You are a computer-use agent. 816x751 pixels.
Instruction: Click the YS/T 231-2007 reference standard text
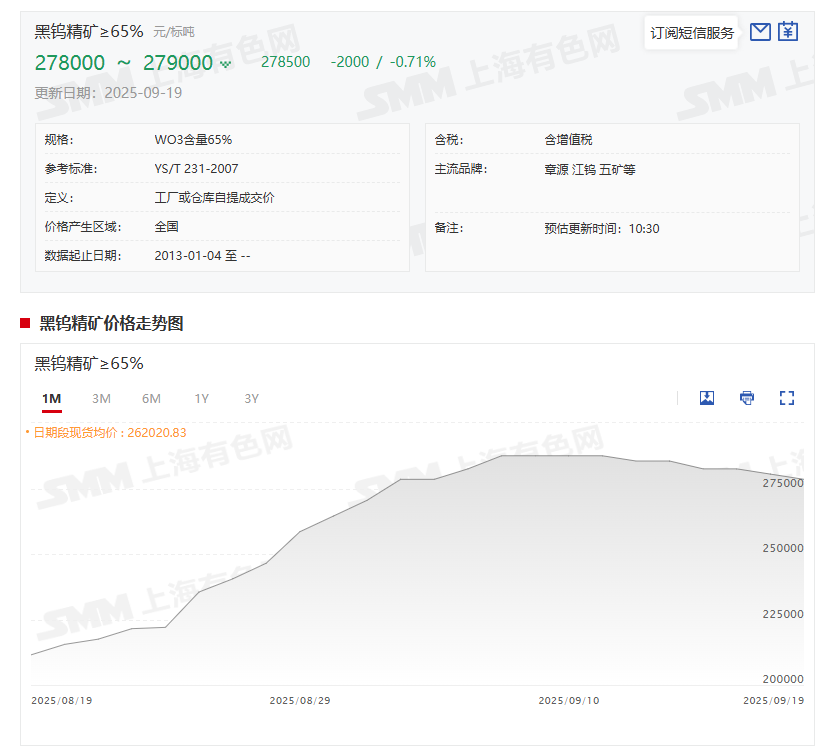coord(197,169)
